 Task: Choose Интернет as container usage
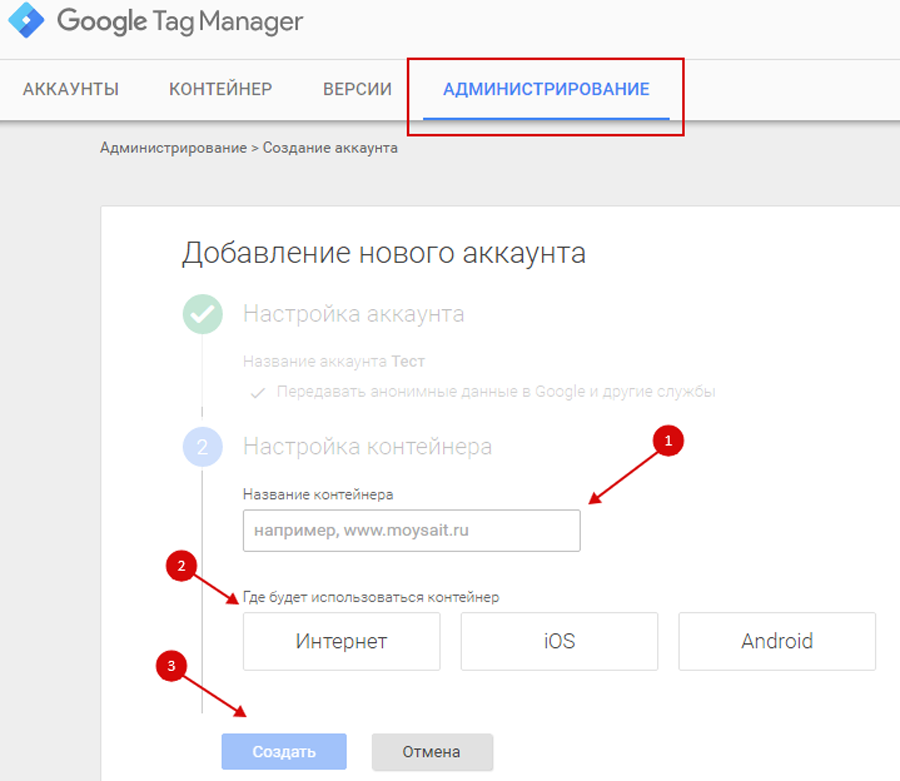coord(341,641)
